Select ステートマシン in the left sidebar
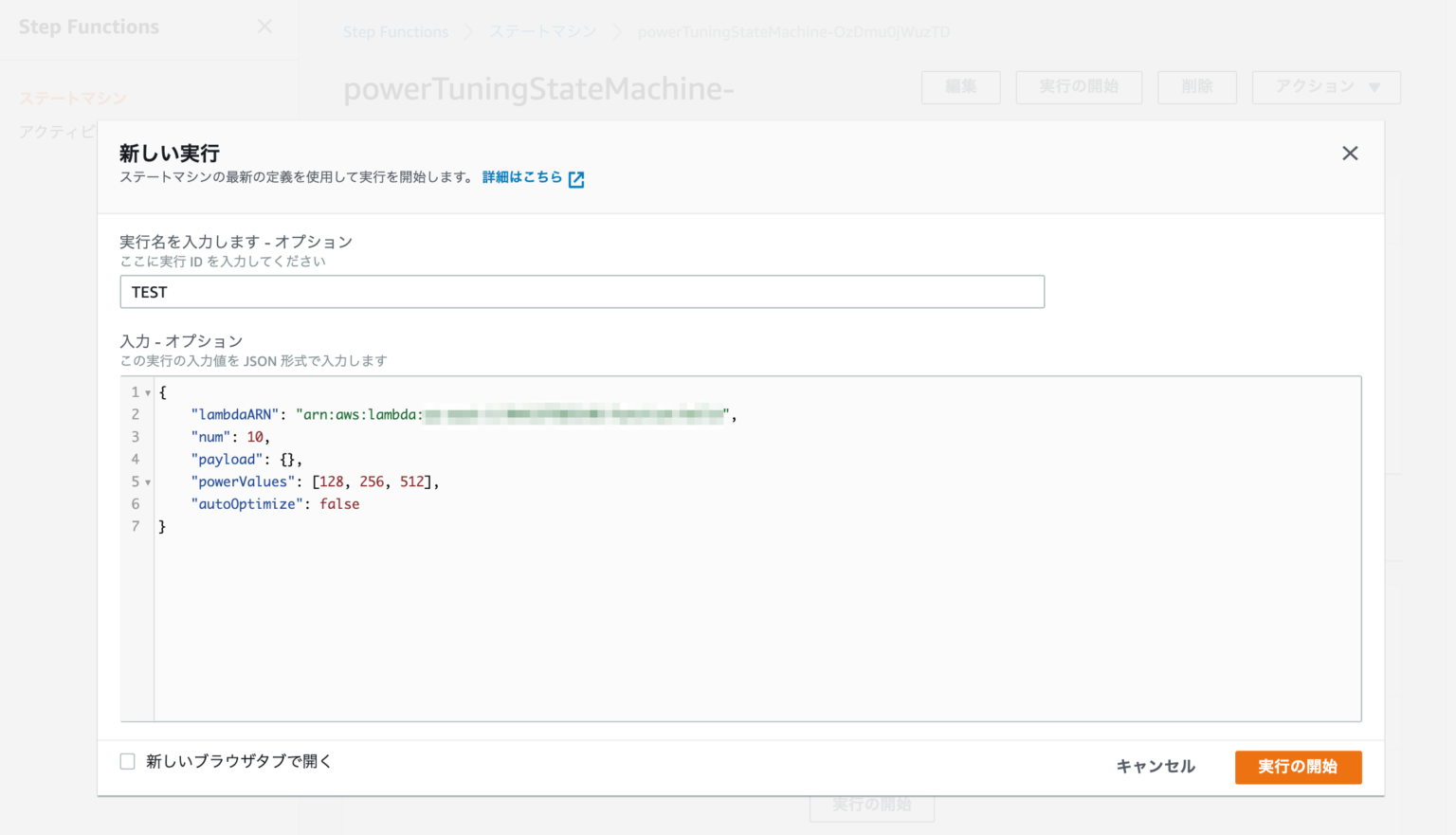The width and height of the screenshot is (1456, 835). click(72, 98)
